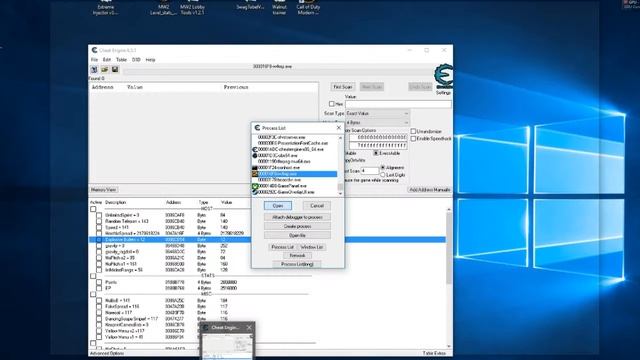
Task: Activate the XP entry checkbox
Action: [99, 288]
